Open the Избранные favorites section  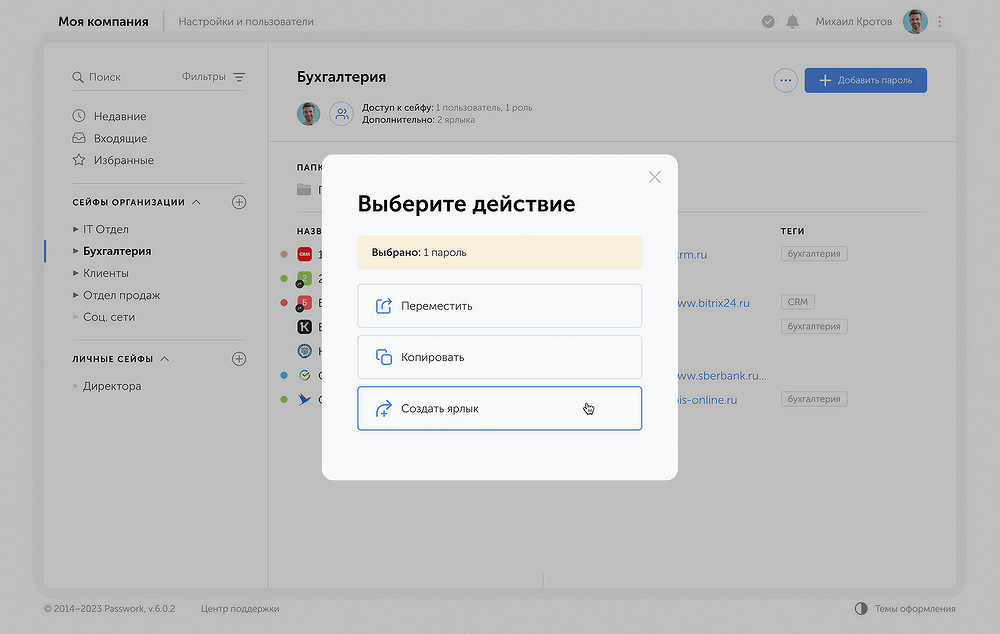click(x=123, y=160)
